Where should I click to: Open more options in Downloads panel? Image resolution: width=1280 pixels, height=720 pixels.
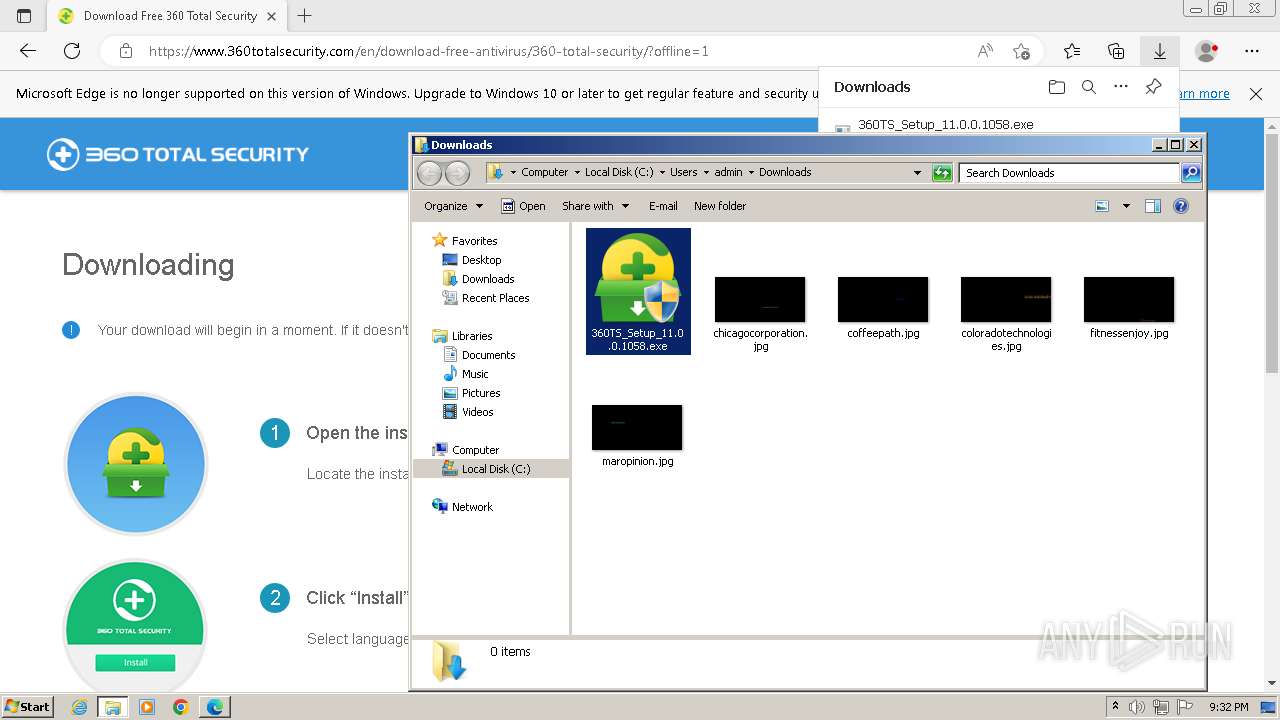tap(1121, 87)
